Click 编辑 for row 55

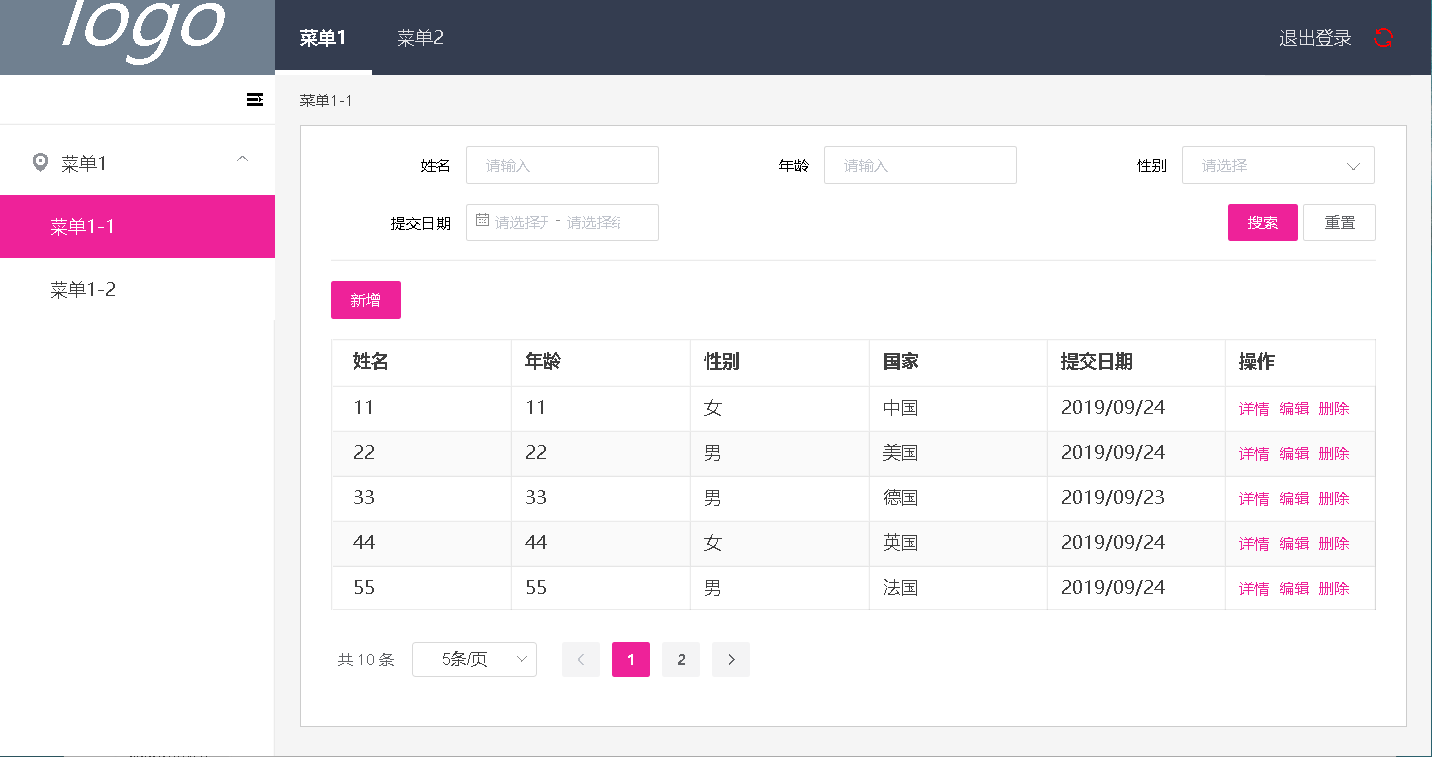[x=1294, y=588]
